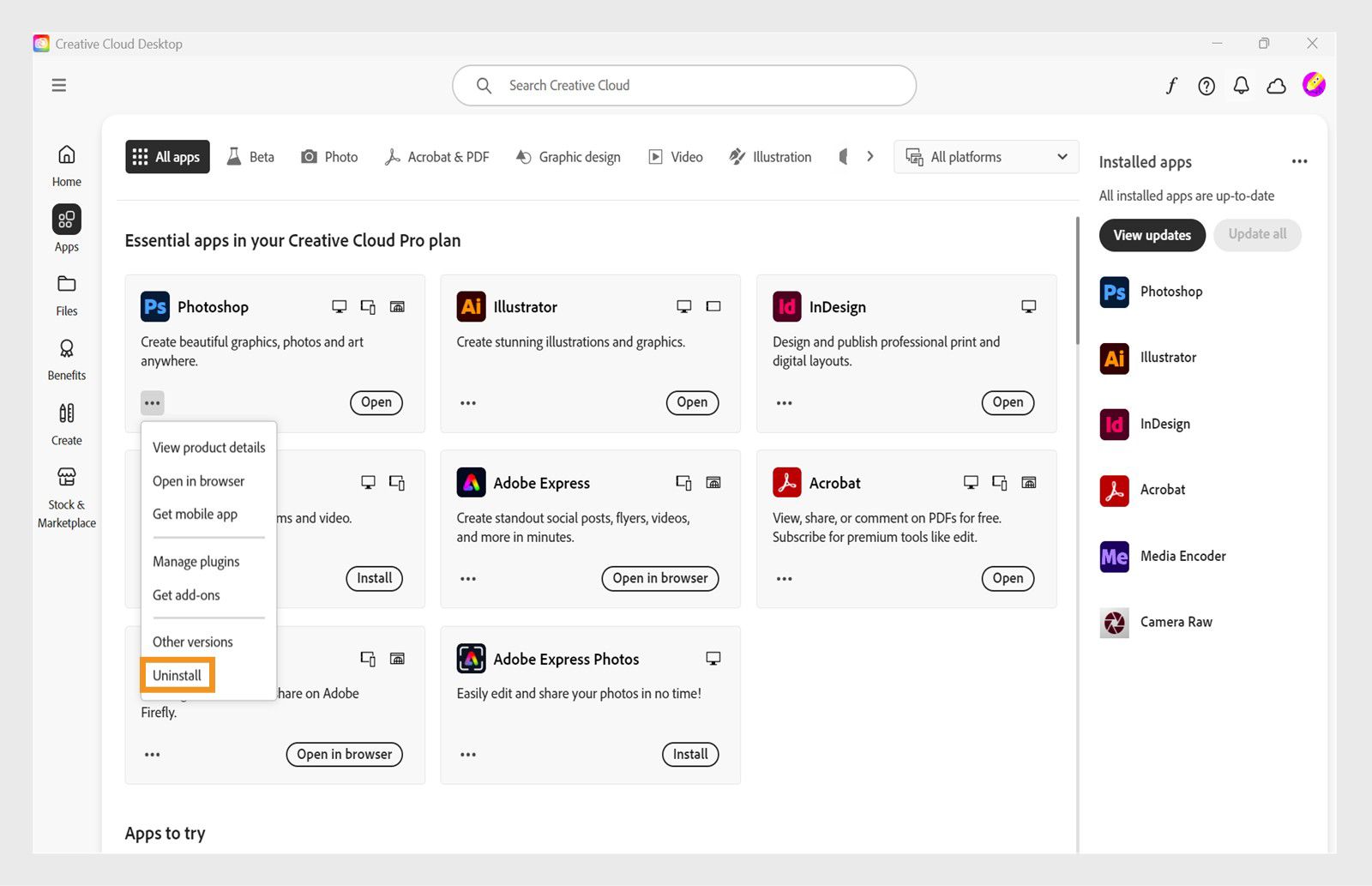
Task: Click into the Search Creative Cloud field
Action: 683,85
